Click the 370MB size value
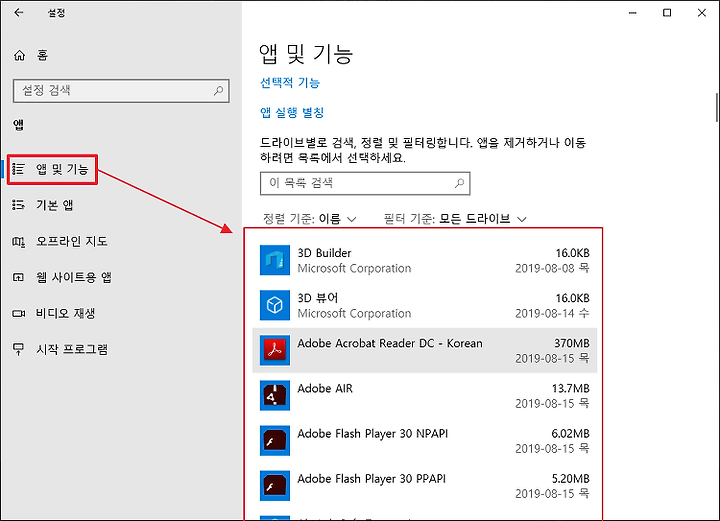This screenshot has height=521, width=720. (x=572, y=343)
